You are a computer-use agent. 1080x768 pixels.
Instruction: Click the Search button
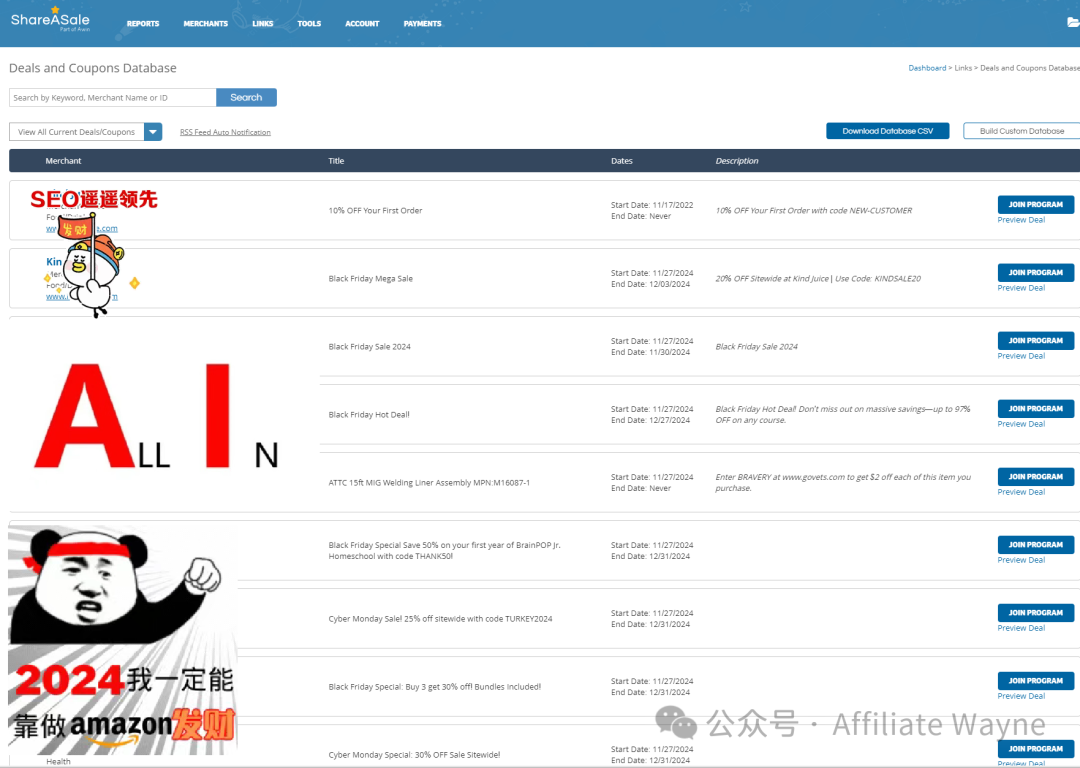pos(247,98)
